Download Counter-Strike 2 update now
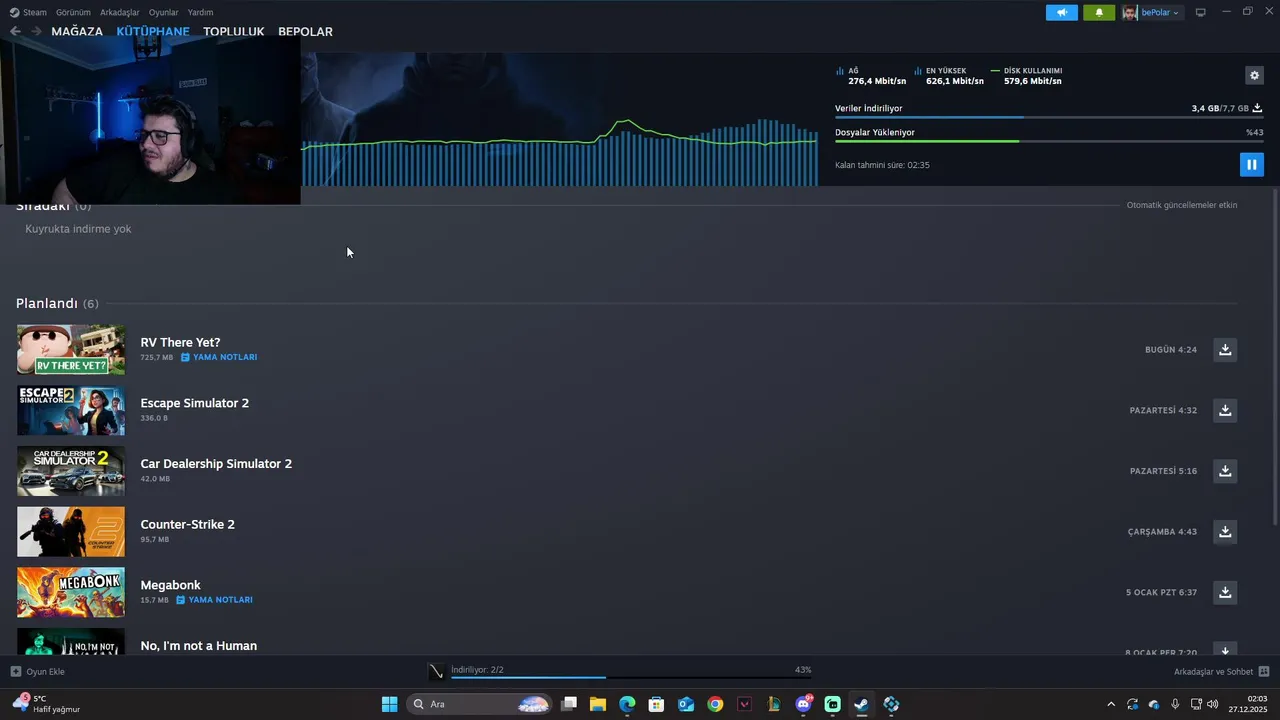Image resolution: width=1280 pixels, height=720 pixels. [x=1225, y=531]
